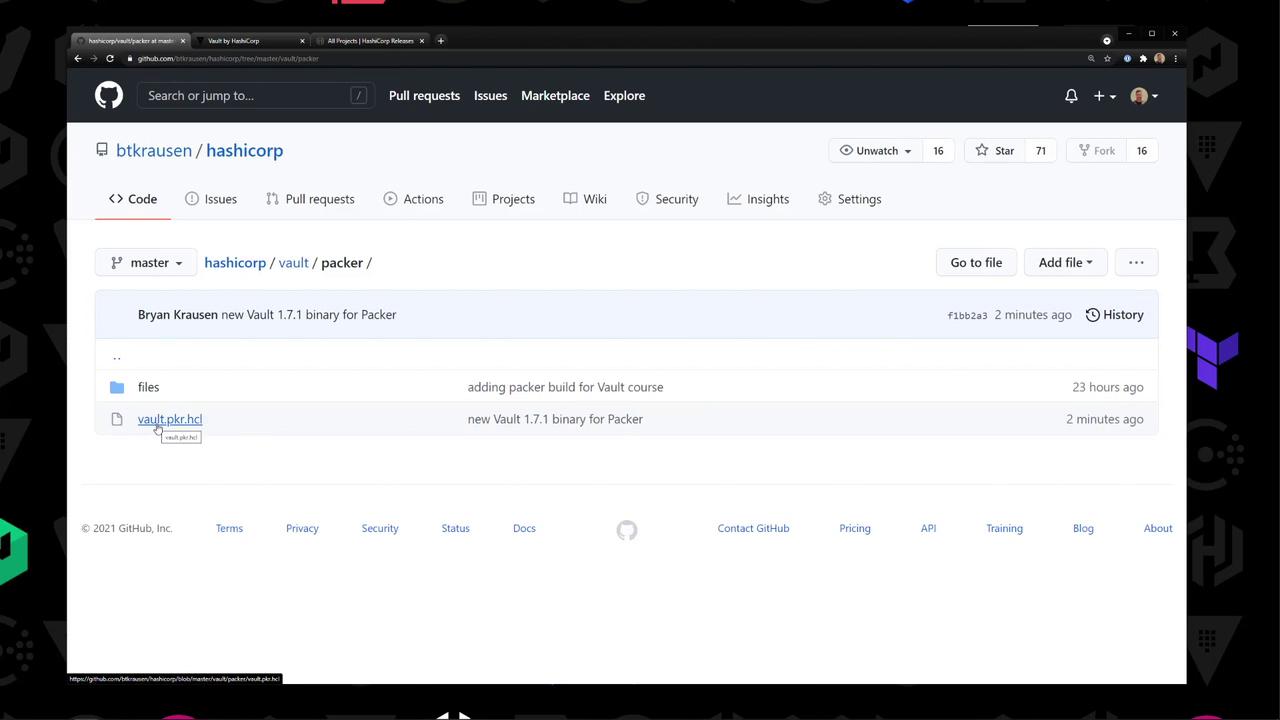The width and height of the screenshot is (1280, 720).
Task: Click the browser back arrow
Action: pos(78,58)
